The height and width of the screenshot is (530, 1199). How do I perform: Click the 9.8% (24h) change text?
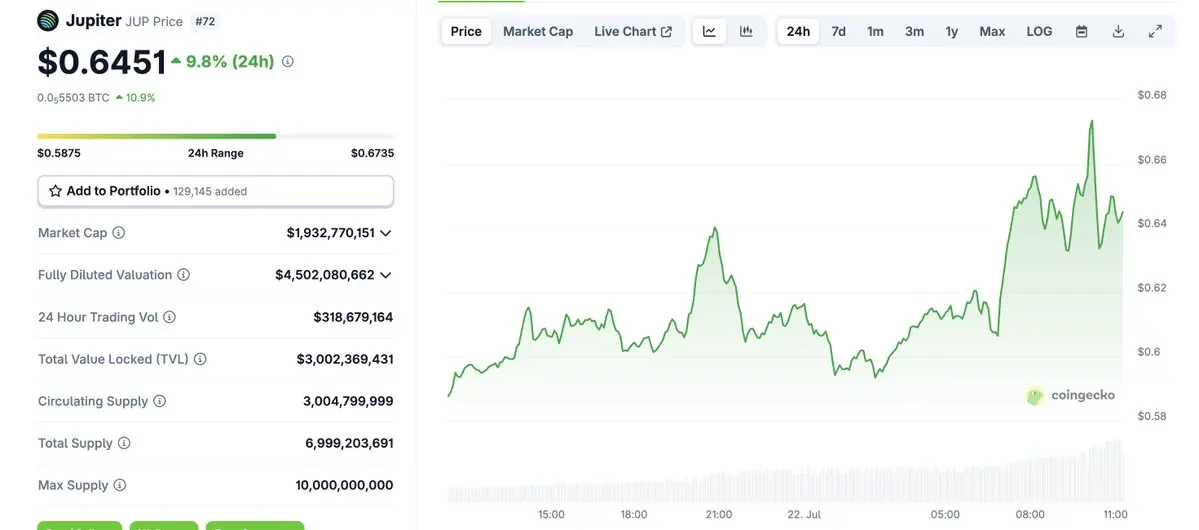[229, 62]
